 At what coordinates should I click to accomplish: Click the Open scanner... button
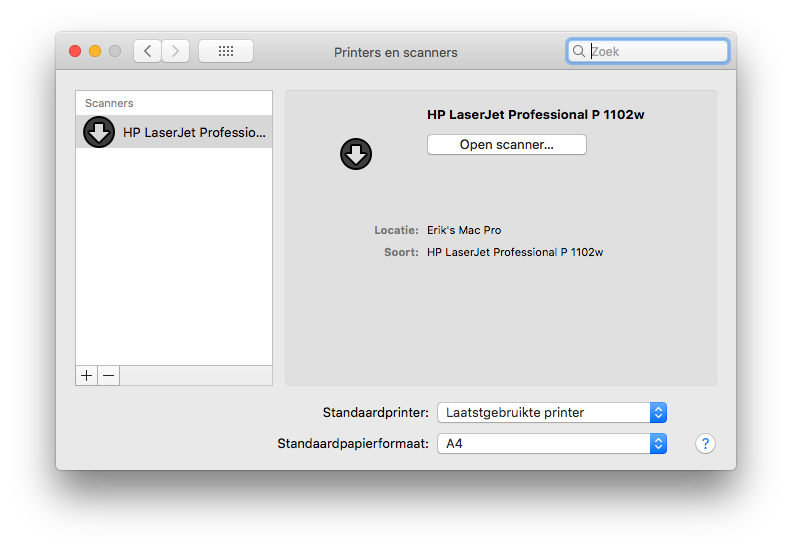pos(507,144)
